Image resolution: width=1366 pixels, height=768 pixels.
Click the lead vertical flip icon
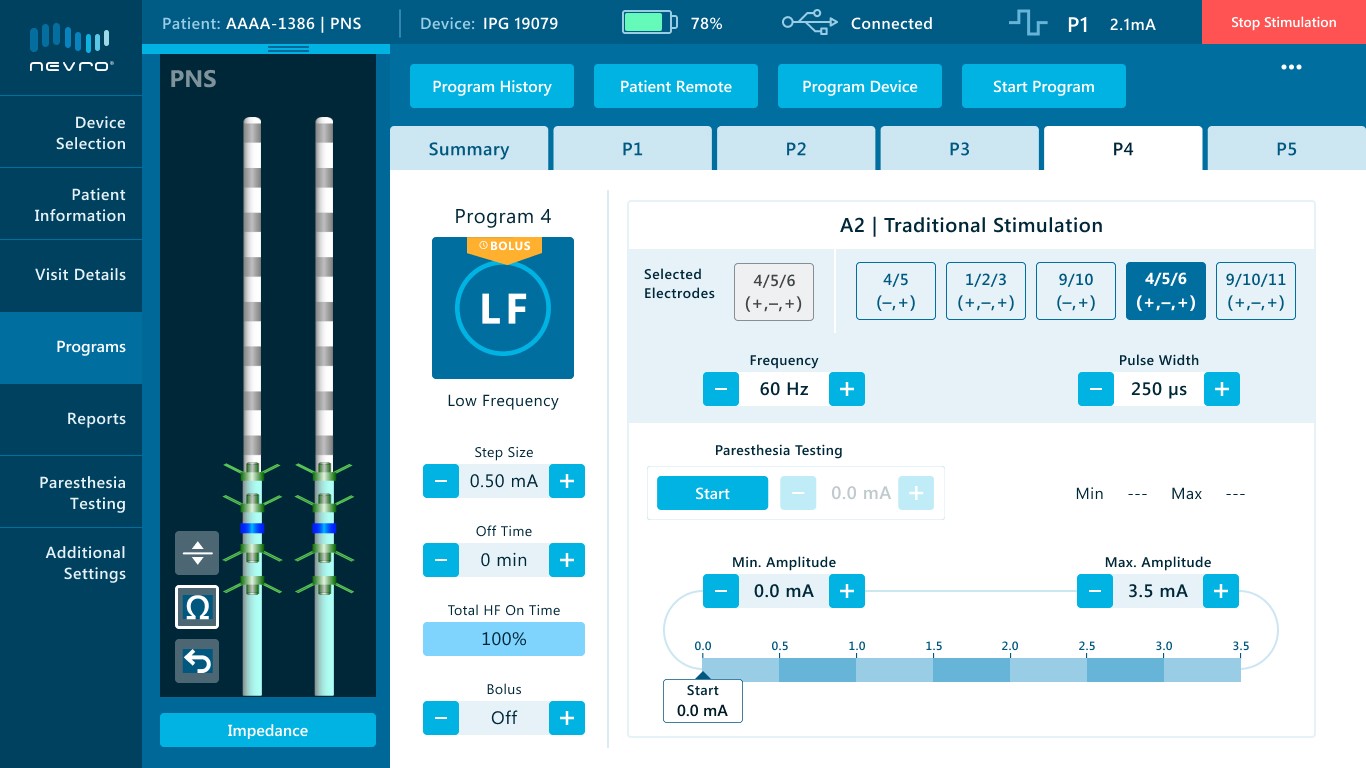pyautogui.click(x=197, y=553)
